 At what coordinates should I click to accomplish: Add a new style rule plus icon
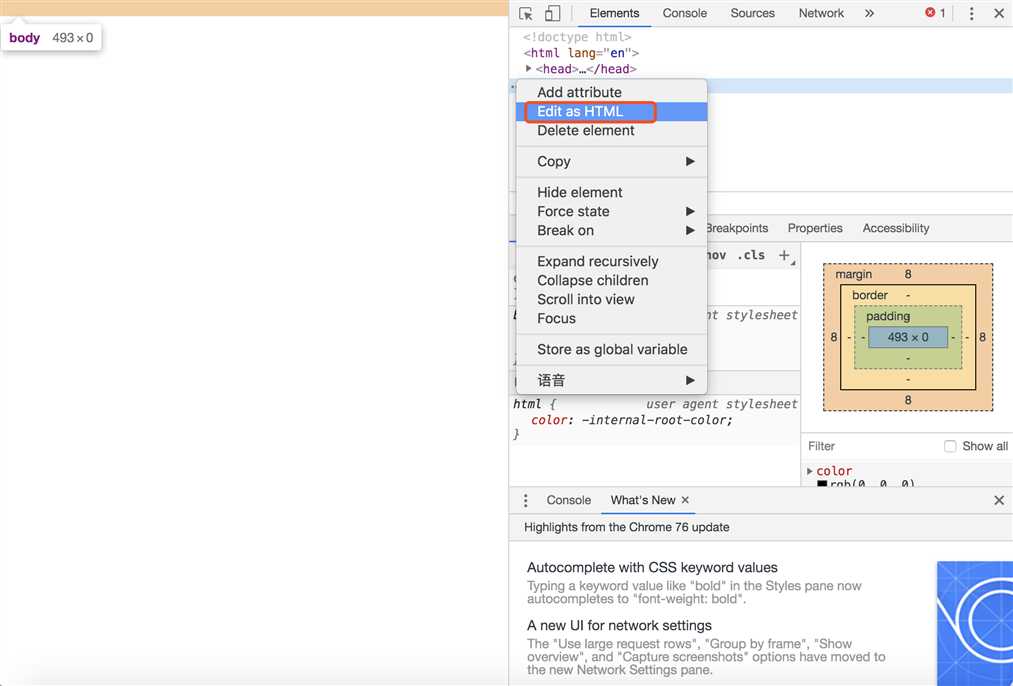click(785, 256)
